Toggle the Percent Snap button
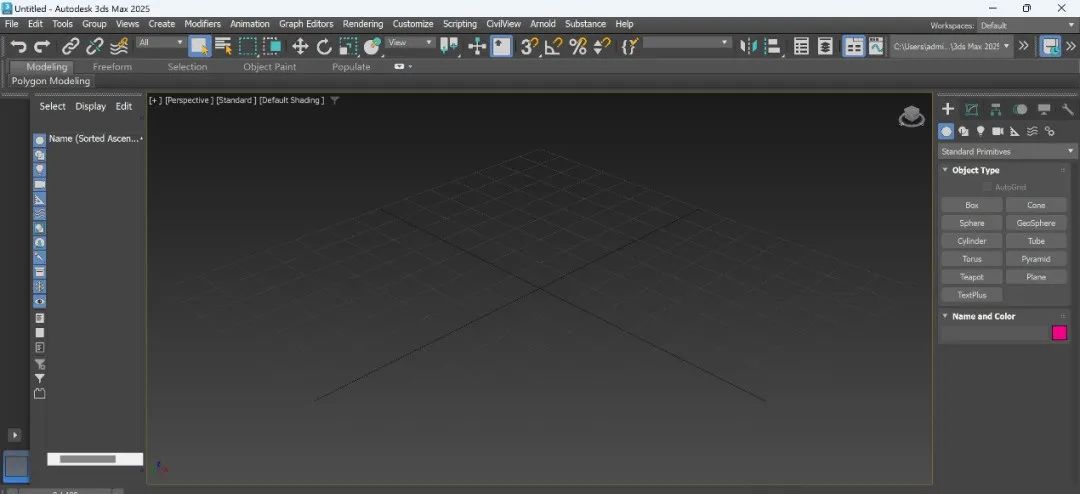This screenshot has width=1080, height=494. click(577, 47)
